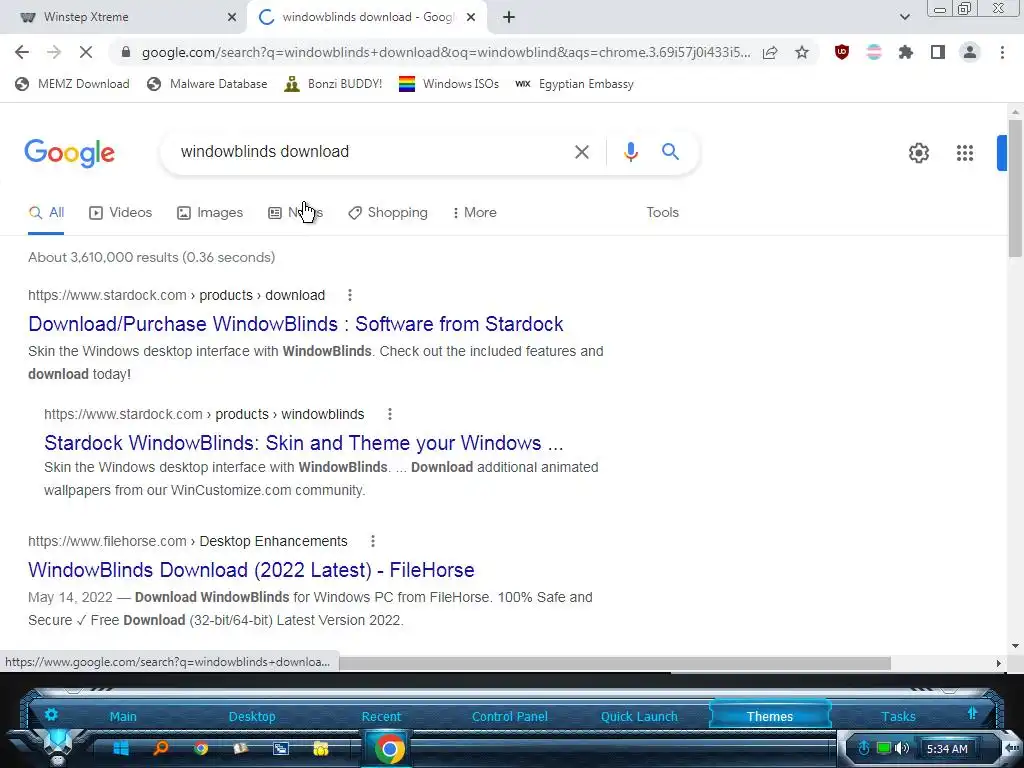Select the Main shelf tab
This screenshot has width=1024, height=768.
click(123, 716)
